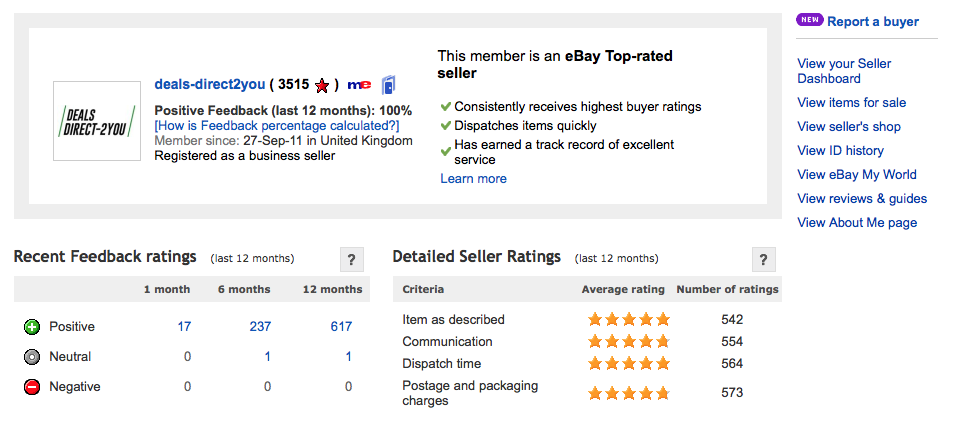Go to View items for sale
Screen dimensions: 953x433
(x=851, y=102)
